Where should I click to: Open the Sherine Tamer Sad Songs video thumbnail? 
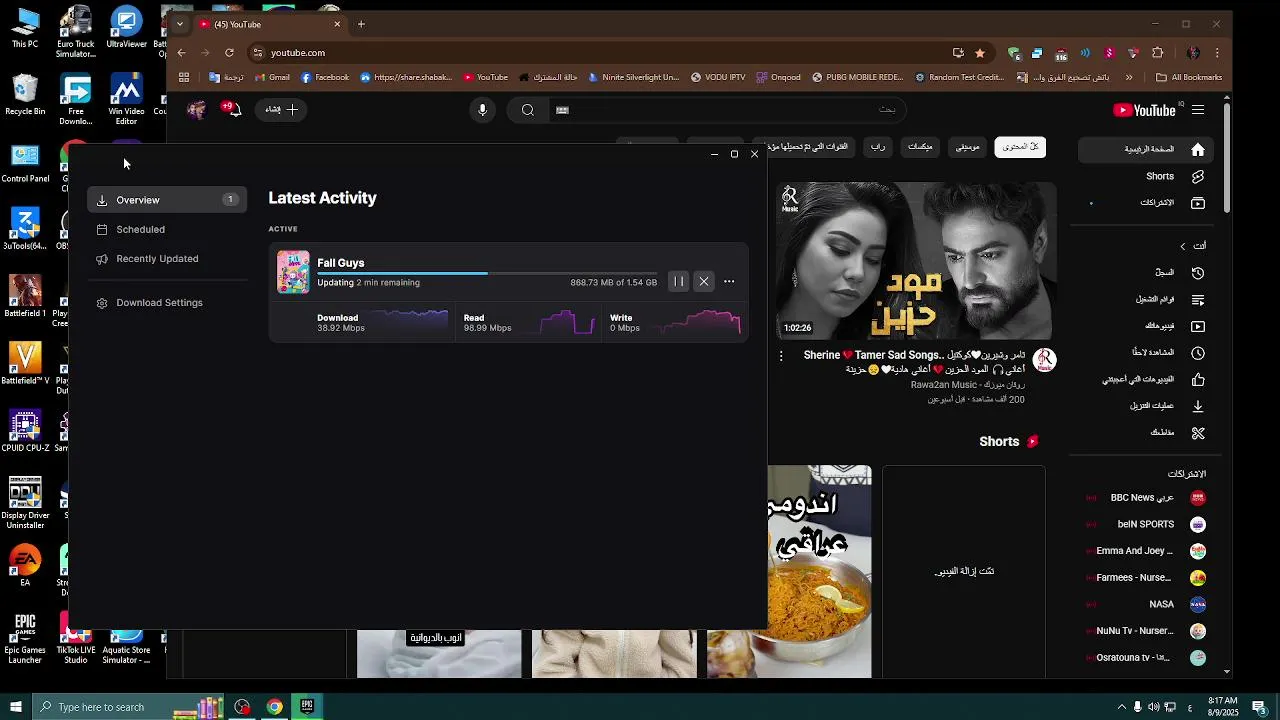[917, 261]
